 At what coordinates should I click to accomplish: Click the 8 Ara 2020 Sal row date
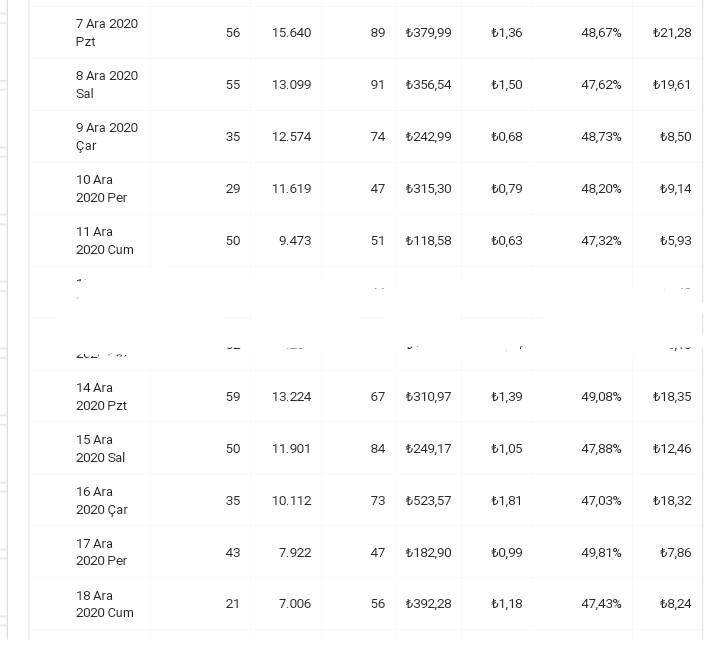coord(107,84)
